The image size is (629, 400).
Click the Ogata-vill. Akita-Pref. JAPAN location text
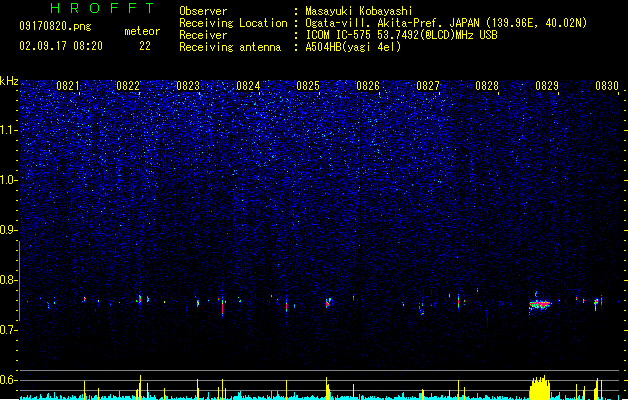[446, 23]
